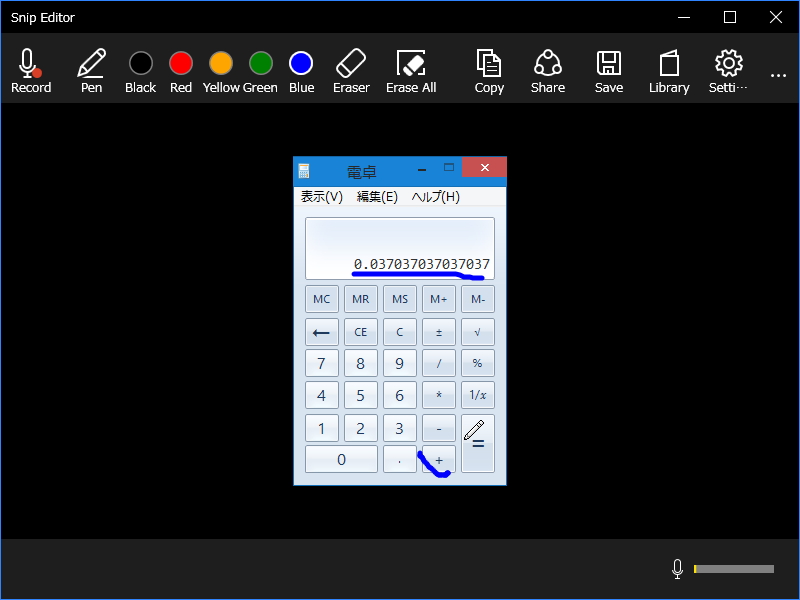Click the plus (+) button
Image resolution: width=800 pixels, height=600 pixels.
[439, 460]
